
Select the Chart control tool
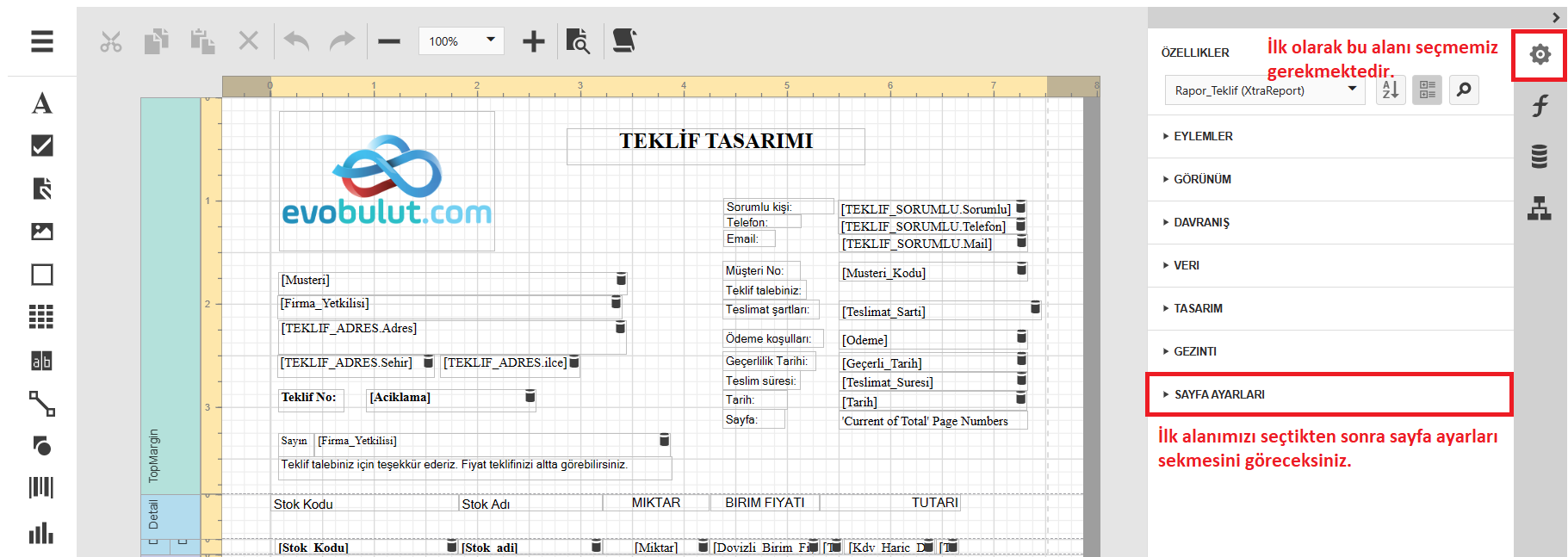coord(41,533)
